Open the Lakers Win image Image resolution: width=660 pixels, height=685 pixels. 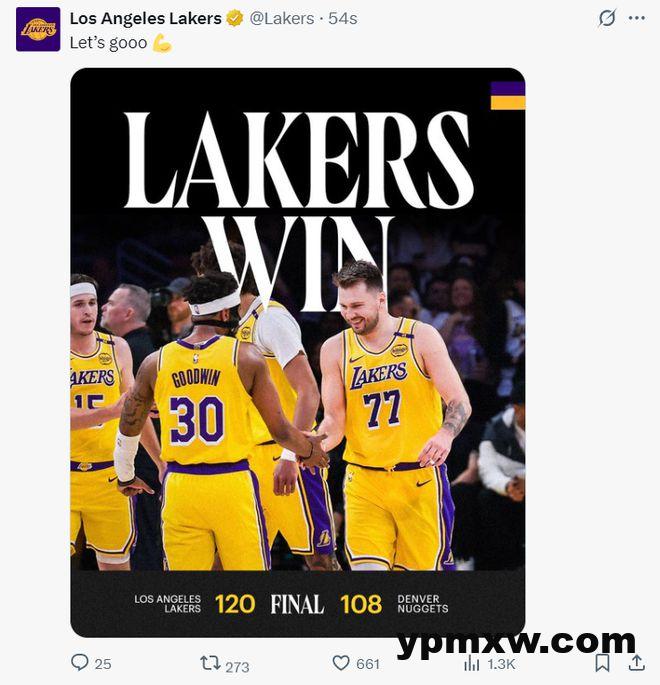point(297,352)
